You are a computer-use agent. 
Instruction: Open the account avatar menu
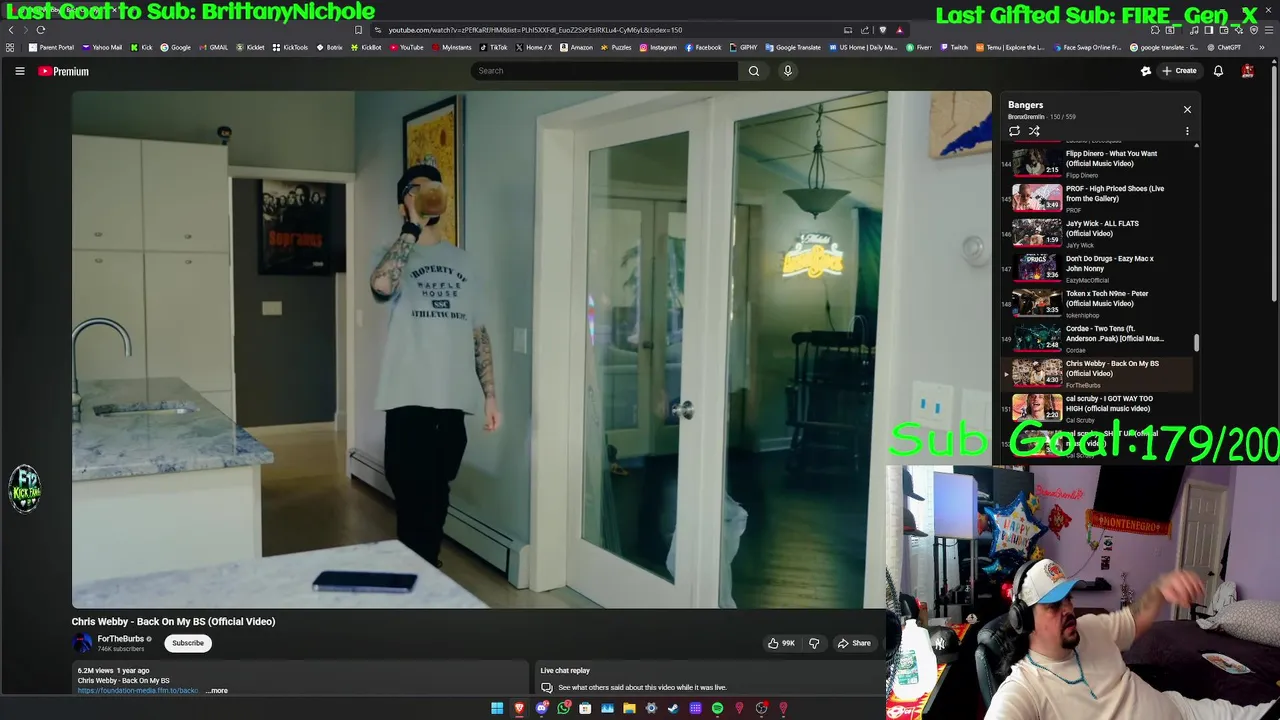(1248, 71)
